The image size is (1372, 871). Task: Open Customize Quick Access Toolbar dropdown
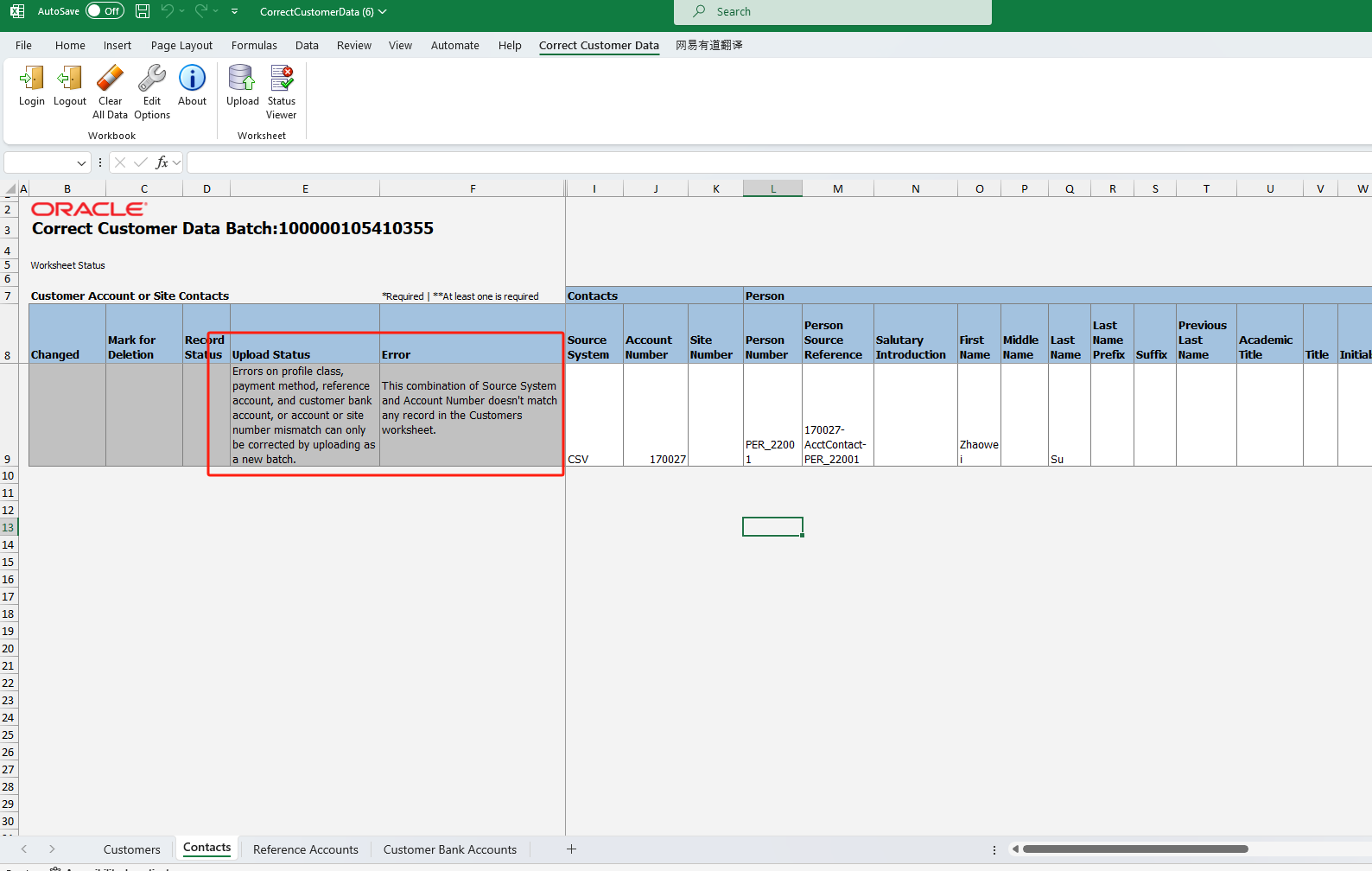(x=234, y=11)
